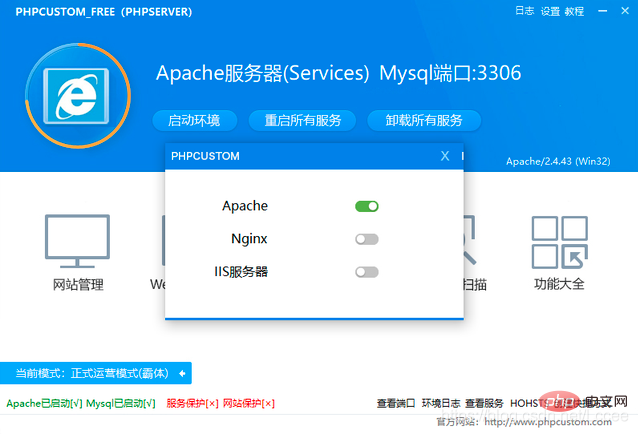Open the 环境日志 link
The image size is (638, 434).
coord(441,403)
